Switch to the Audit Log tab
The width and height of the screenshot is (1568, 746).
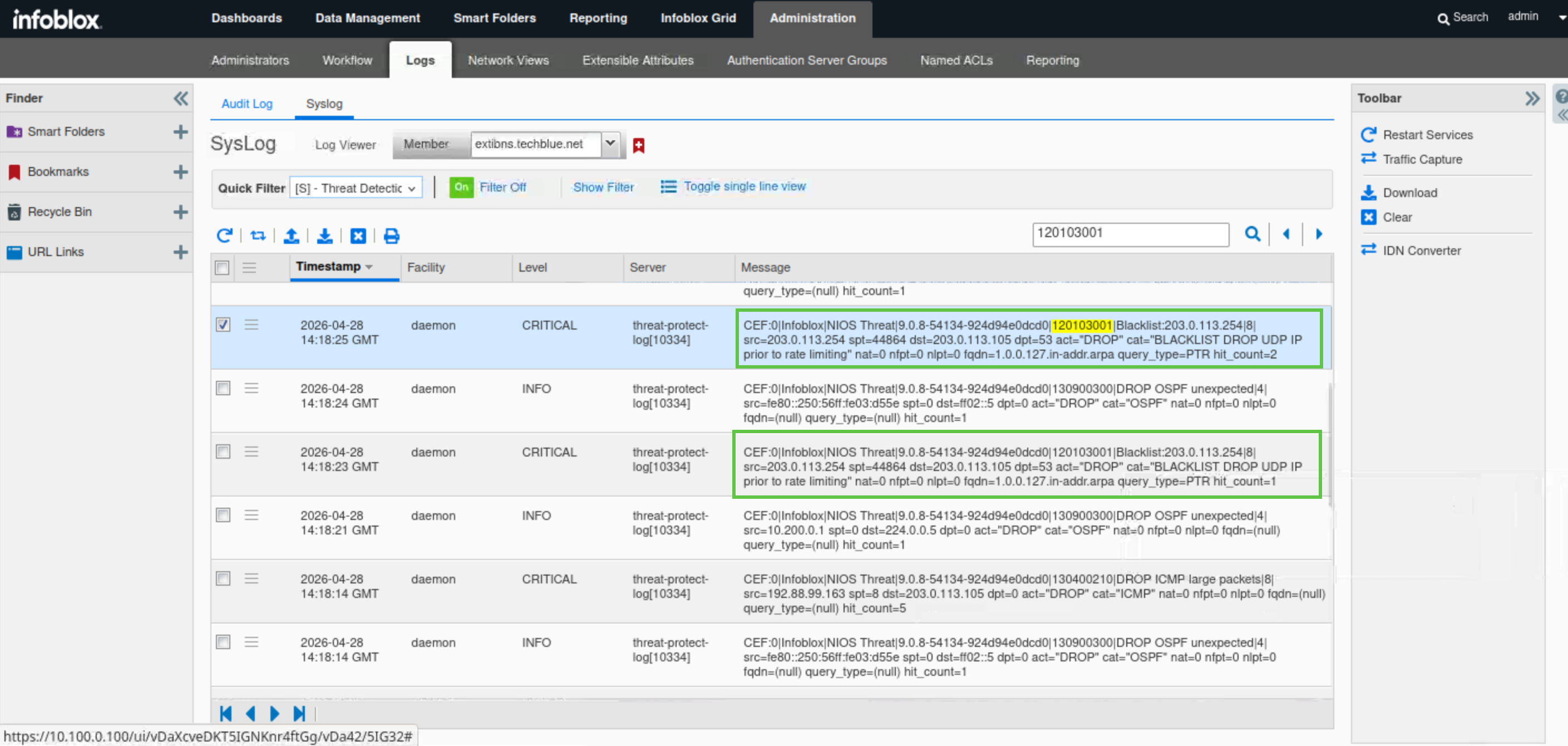(x=247, y=104)
